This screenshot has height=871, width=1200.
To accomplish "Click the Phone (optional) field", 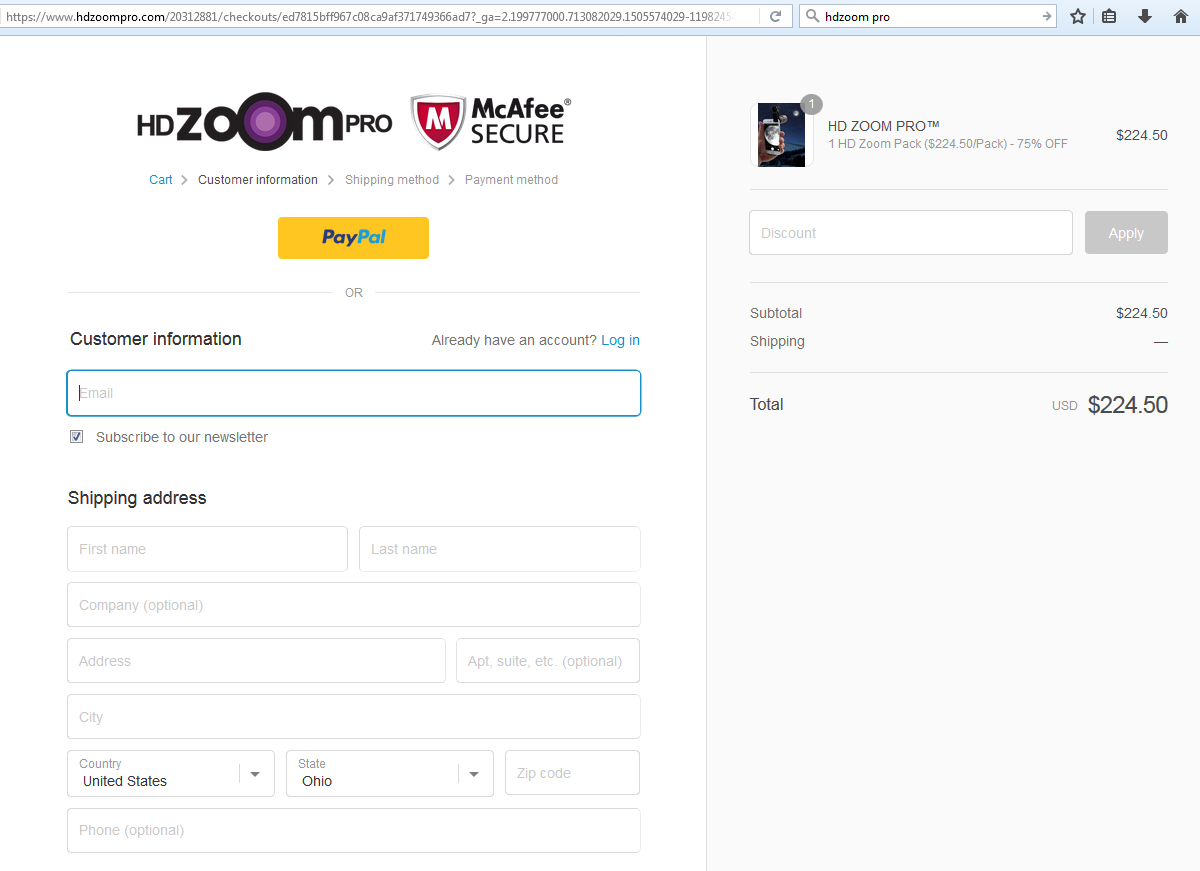I will coord(354,830).
